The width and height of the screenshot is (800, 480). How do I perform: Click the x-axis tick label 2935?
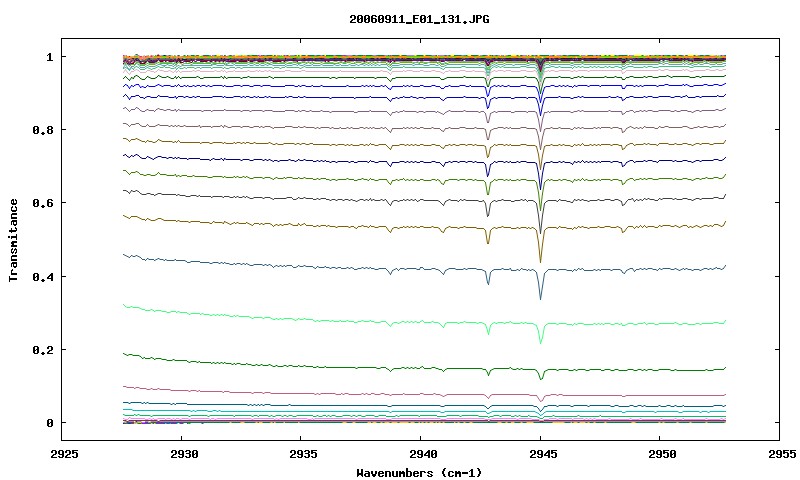304,454
